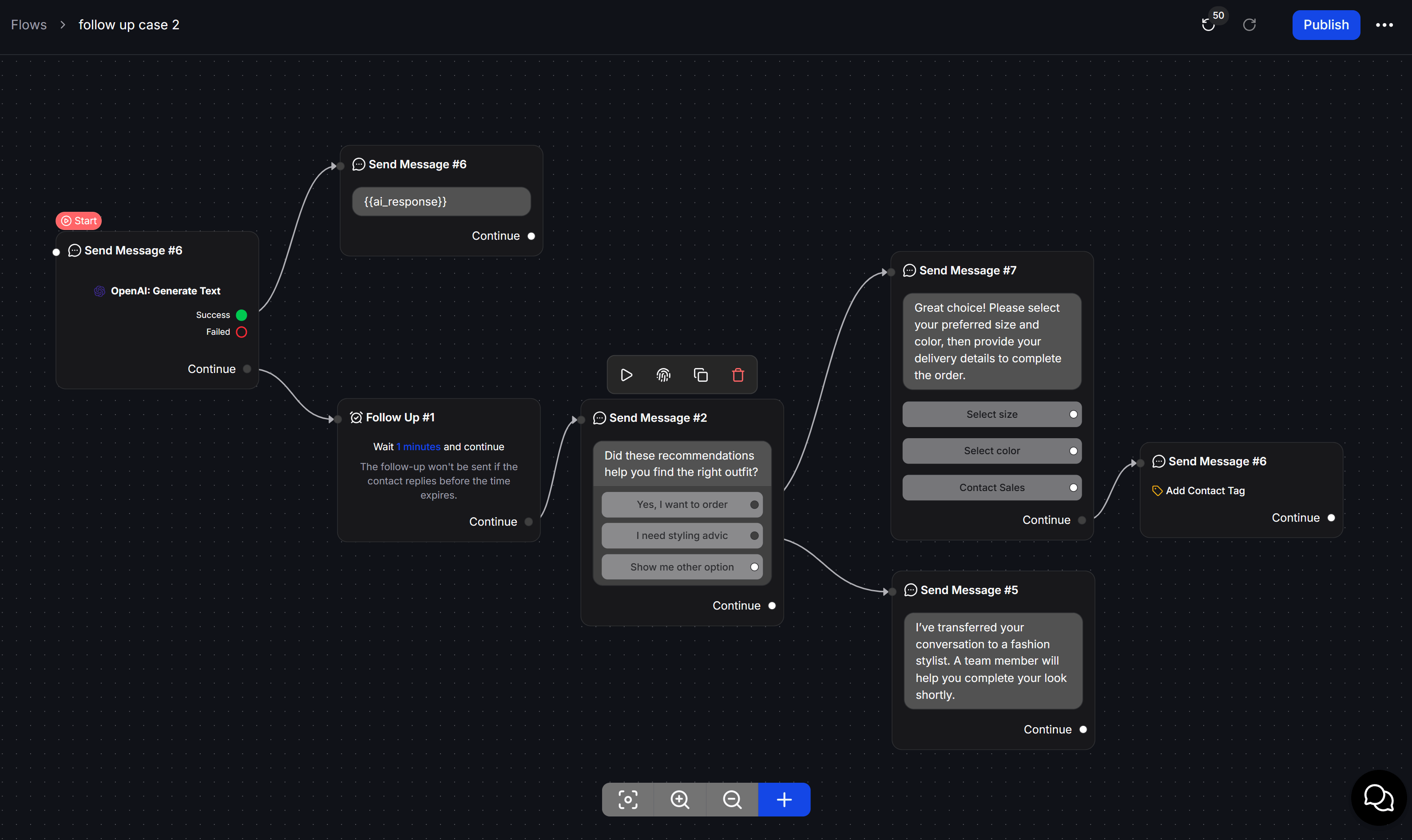The height and width of the screenshot is (840, 1412).
Task: Click the 'Select size' option button
Action: pyautogui.click(x=992, y=414)
